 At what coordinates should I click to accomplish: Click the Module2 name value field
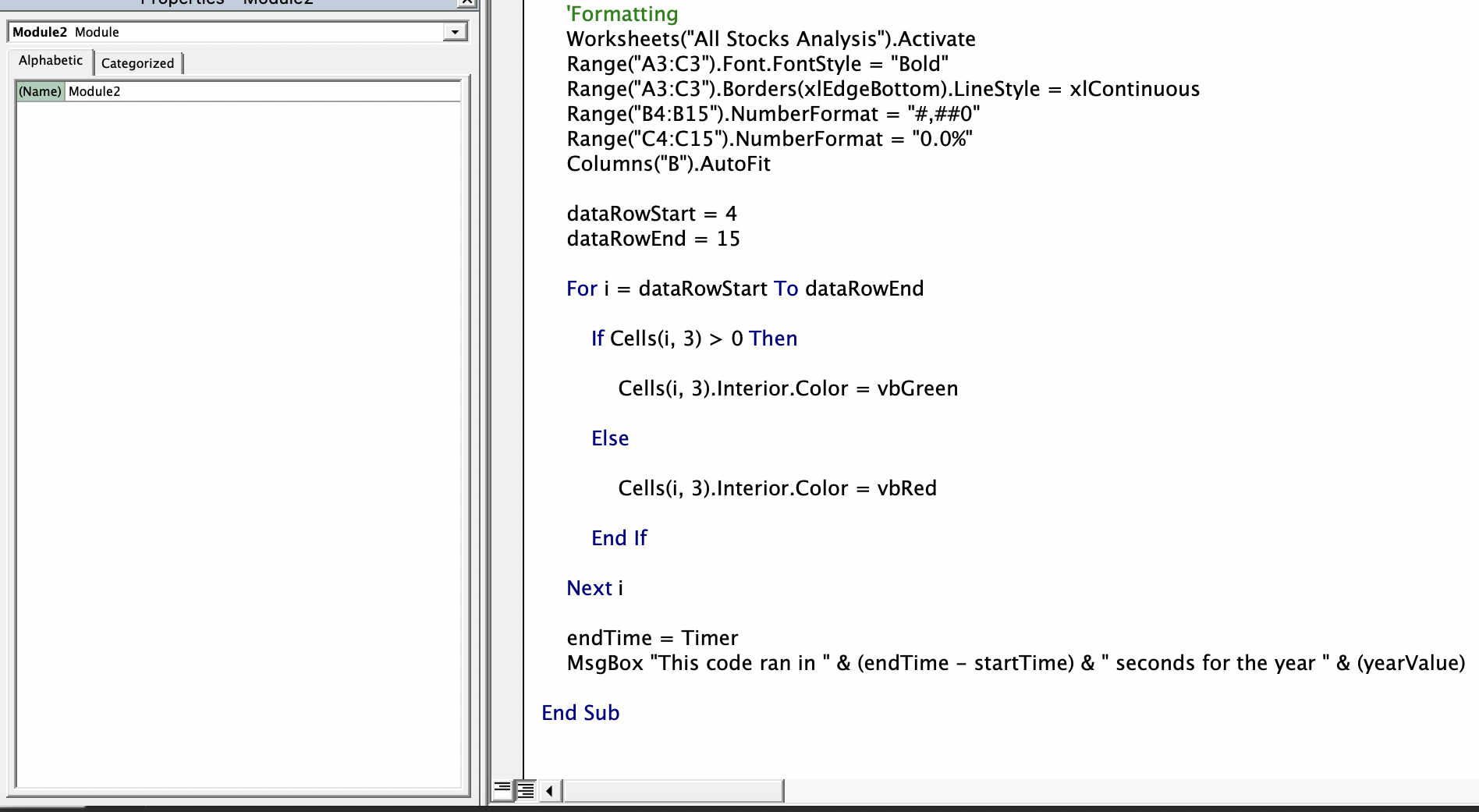point(263,91)
